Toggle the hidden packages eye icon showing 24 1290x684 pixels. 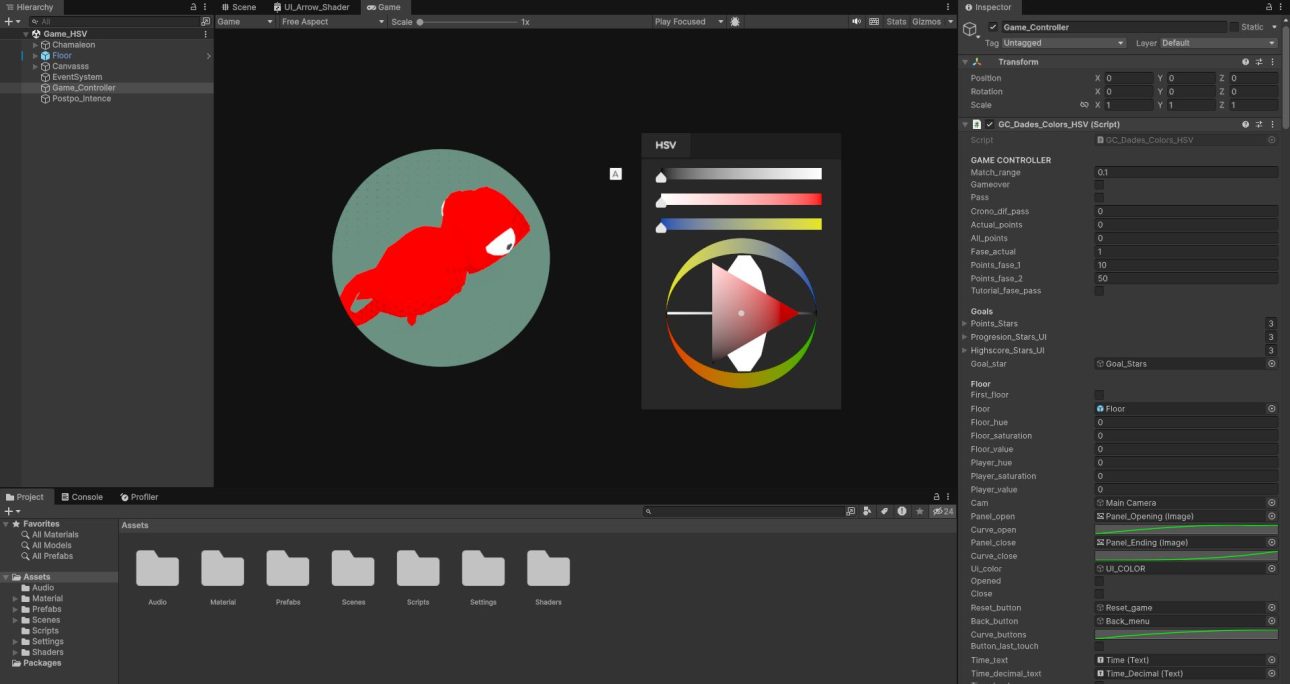(x=942, y=511)
